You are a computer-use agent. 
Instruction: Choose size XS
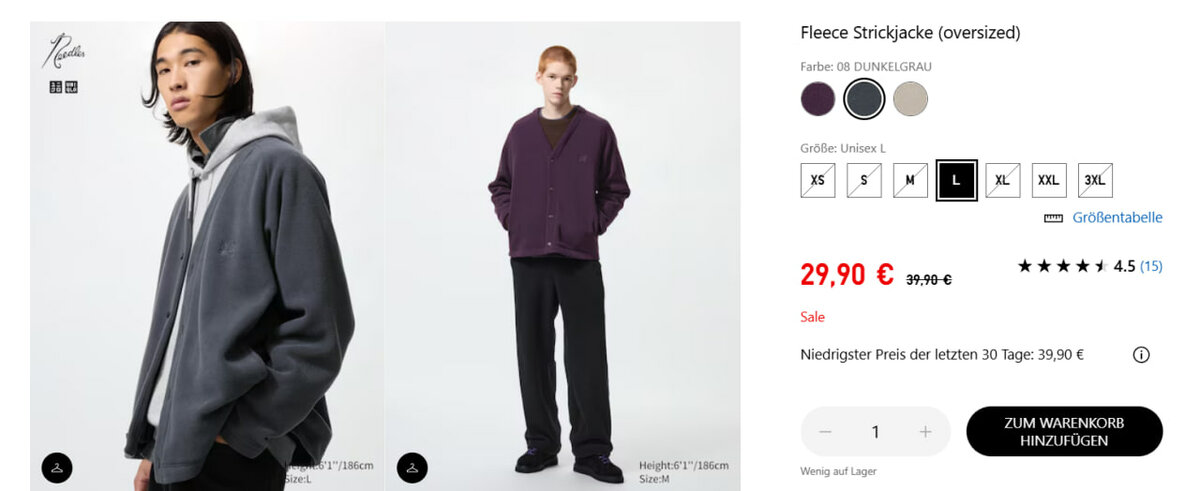click(818, 180)
